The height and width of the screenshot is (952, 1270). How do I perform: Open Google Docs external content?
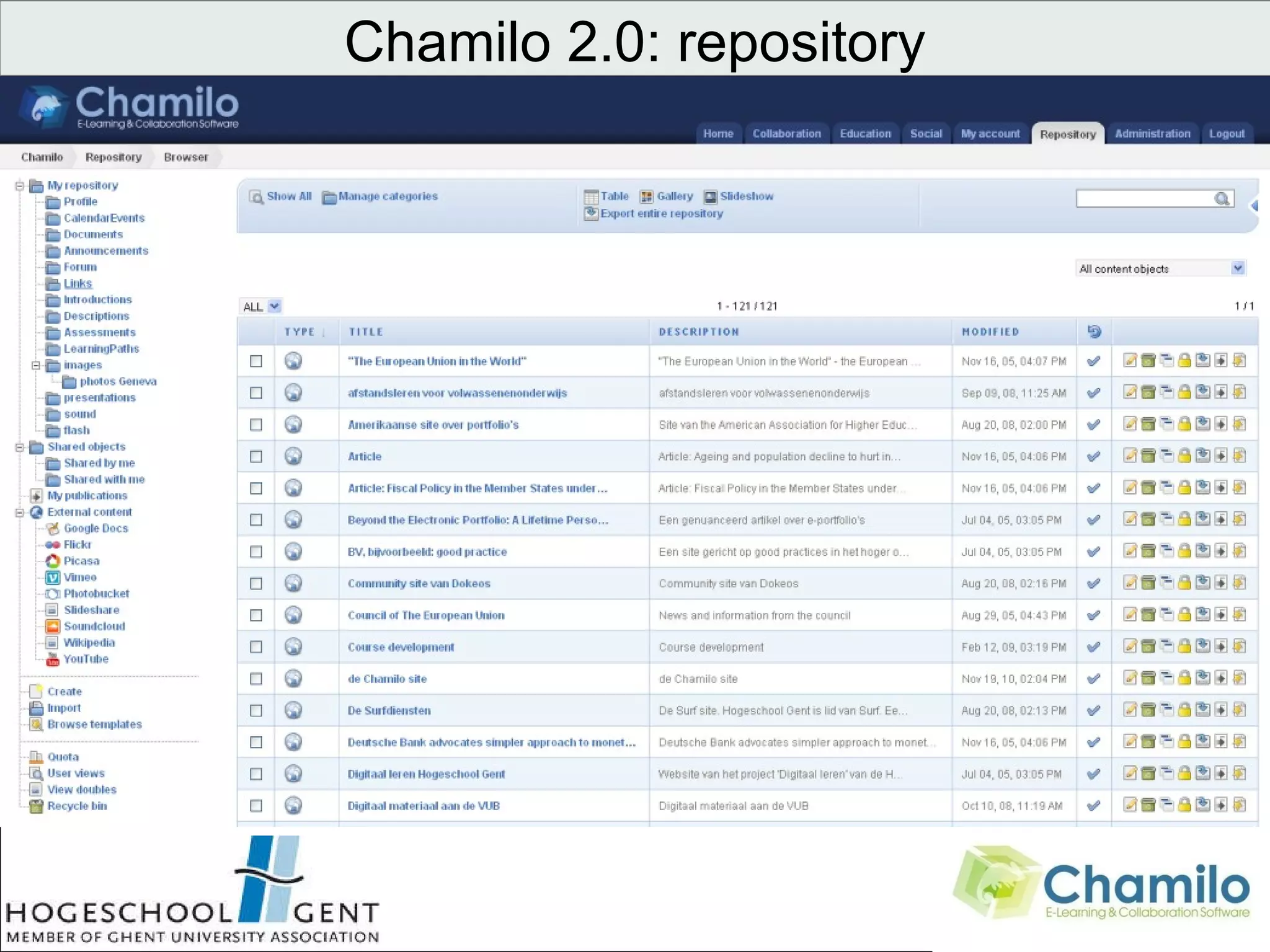tap(95, 528)
